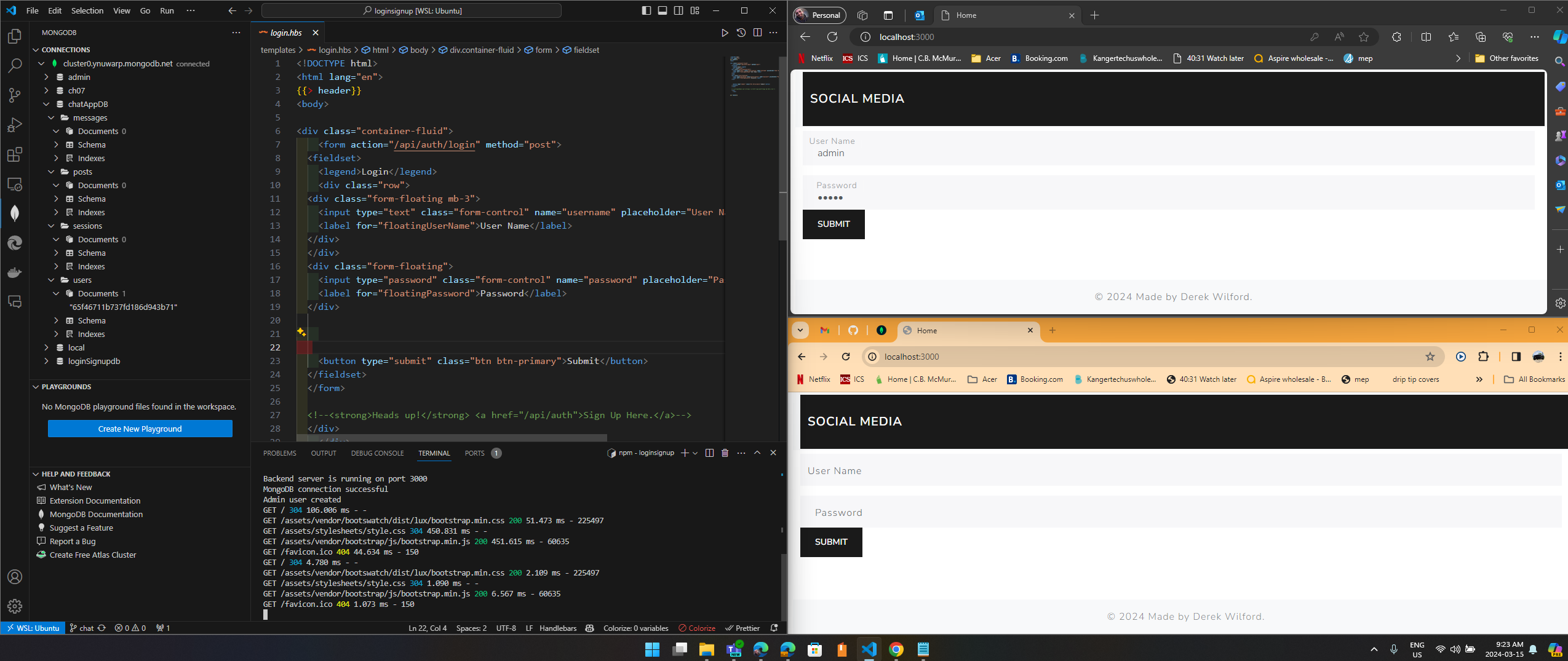Bookmark this tab in the Chrome window

(x=1430, y=357)
